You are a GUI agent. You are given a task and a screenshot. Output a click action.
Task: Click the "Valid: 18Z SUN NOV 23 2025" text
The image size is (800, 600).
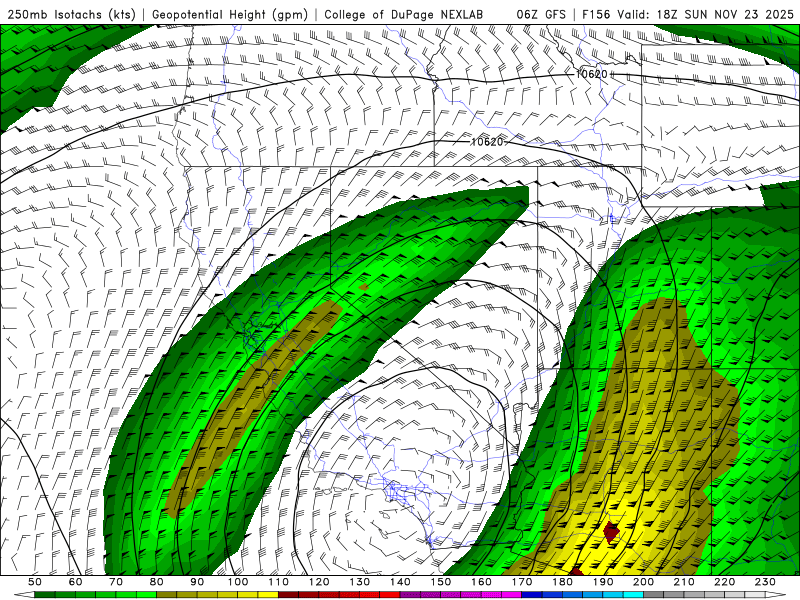[x=705, y=15]
